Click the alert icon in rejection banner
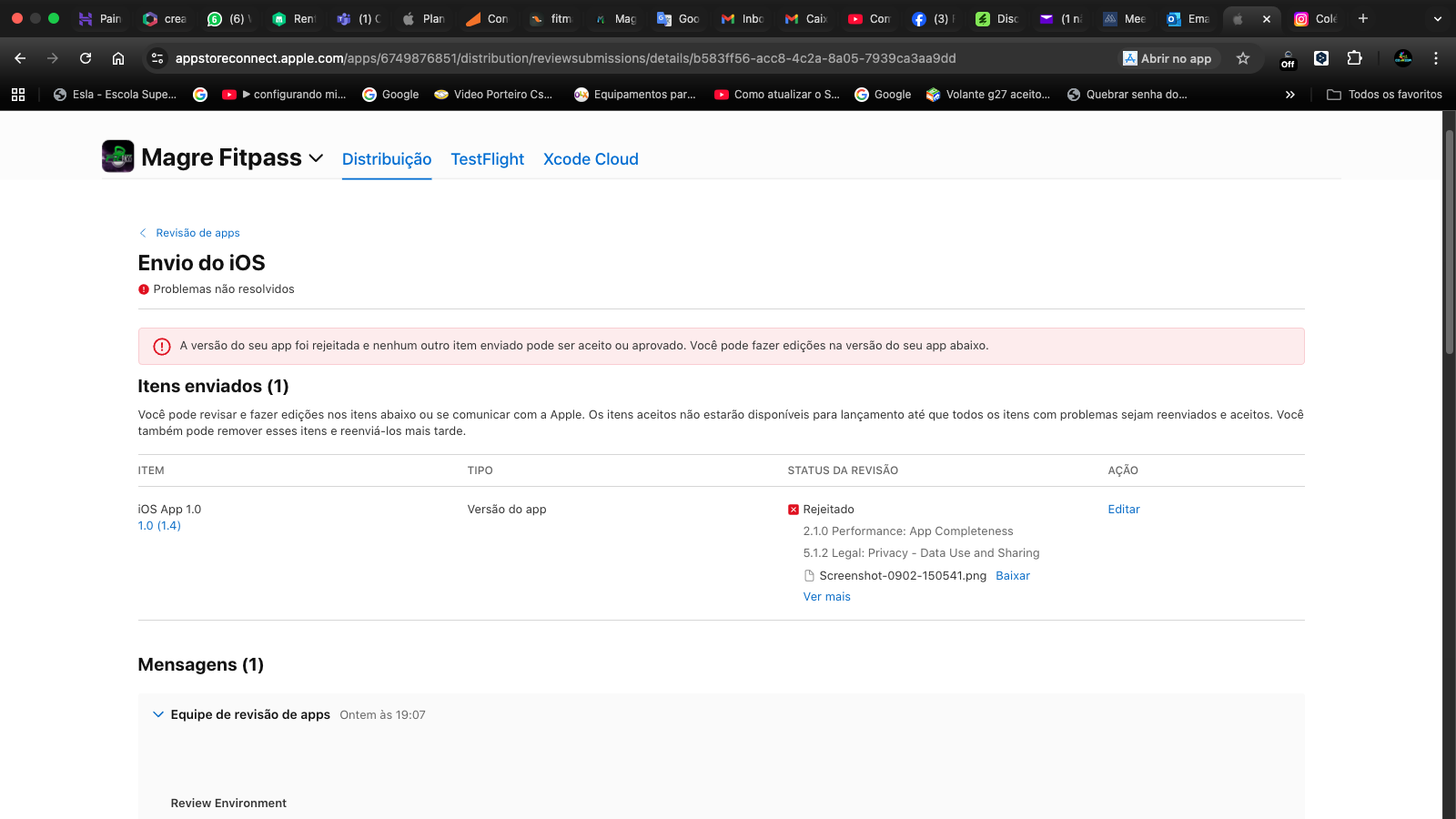Screen dimensions: 1456x819 (x=162, y=347)
